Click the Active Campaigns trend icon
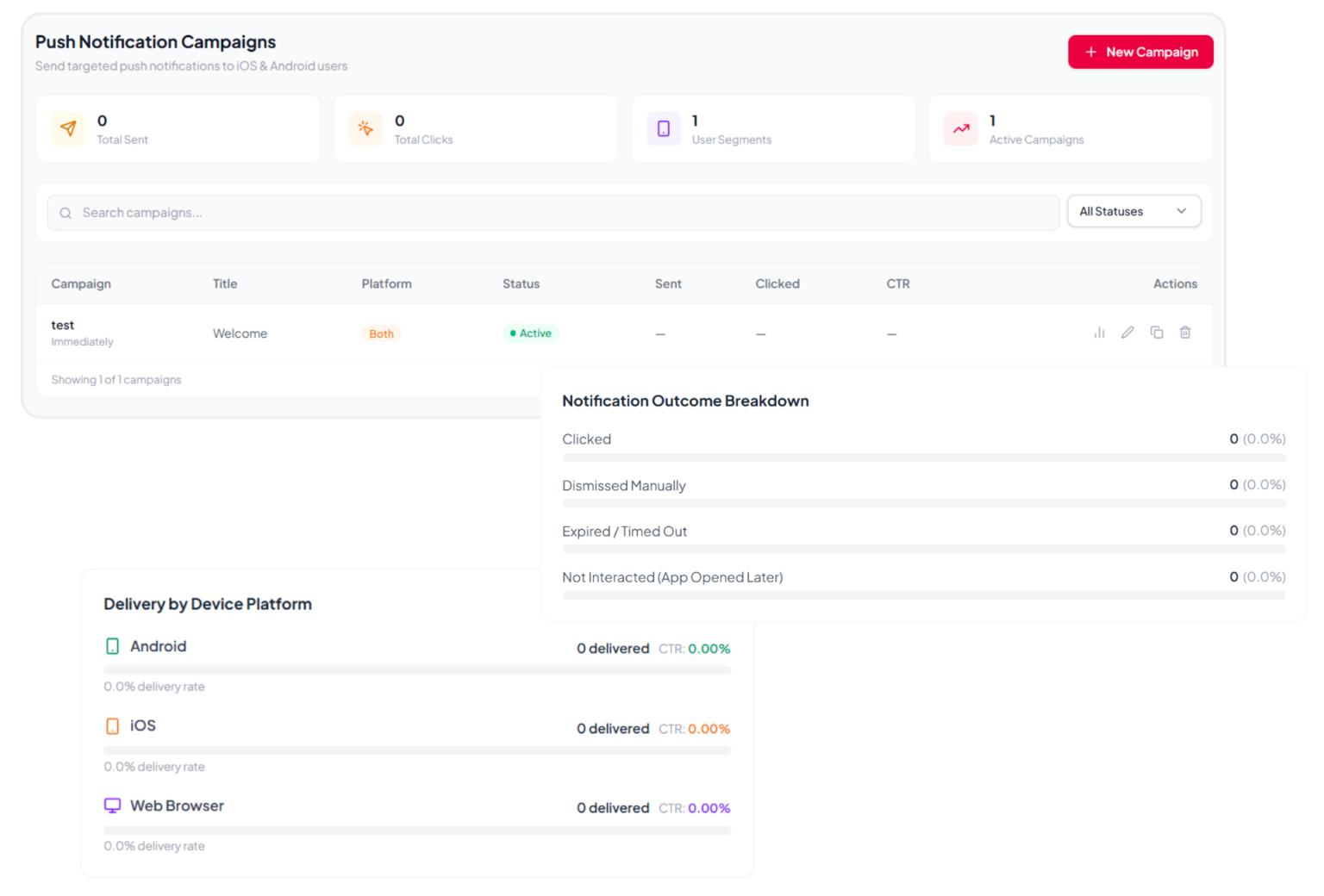This screenshot has width=1324, height=896. pyautogui.click(x=961, y=129)
